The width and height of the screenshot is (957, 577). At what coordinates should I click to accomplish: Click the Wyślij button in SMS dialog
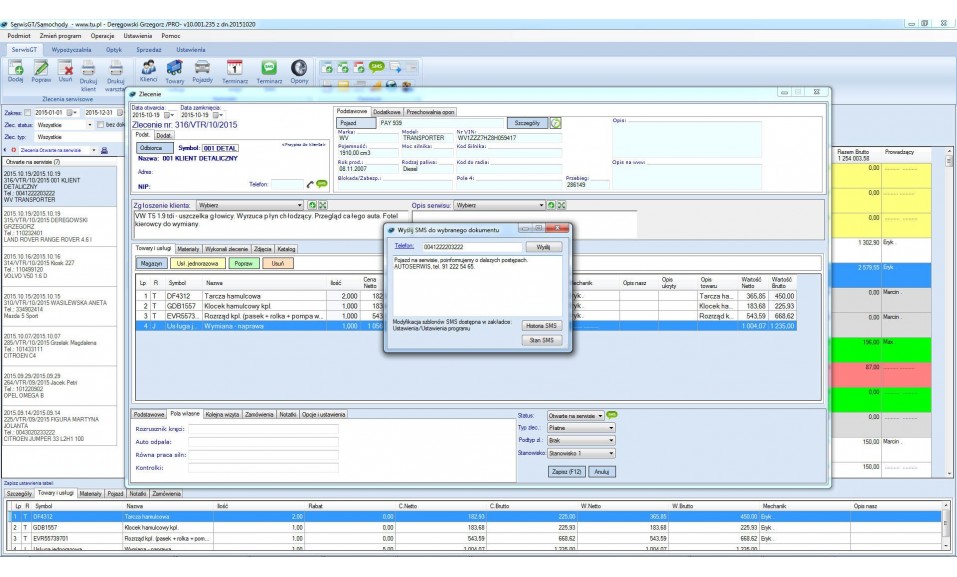[542, 246]
